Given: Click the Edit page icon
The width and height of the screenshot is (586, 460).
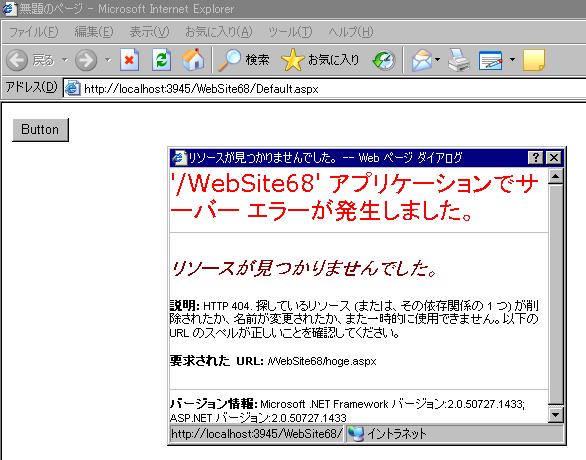Looking at the screenshot, I should 490,60.
